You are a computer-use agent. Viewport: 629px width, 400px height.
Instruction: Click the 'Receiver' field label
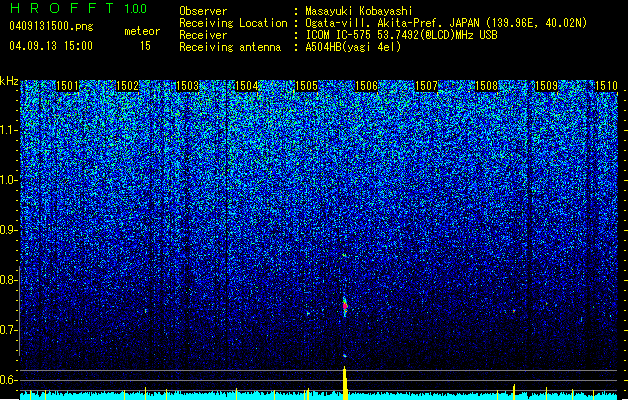pos(203,35)
